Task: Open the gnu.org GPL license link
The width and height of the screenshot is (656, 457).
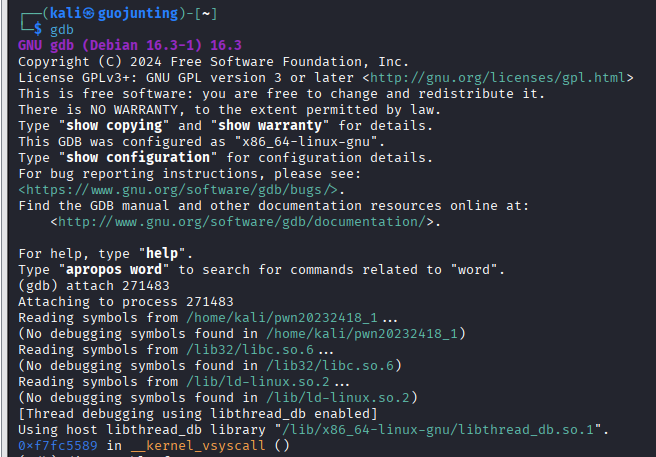Action: pyautogui.click(x=497, y=78)
